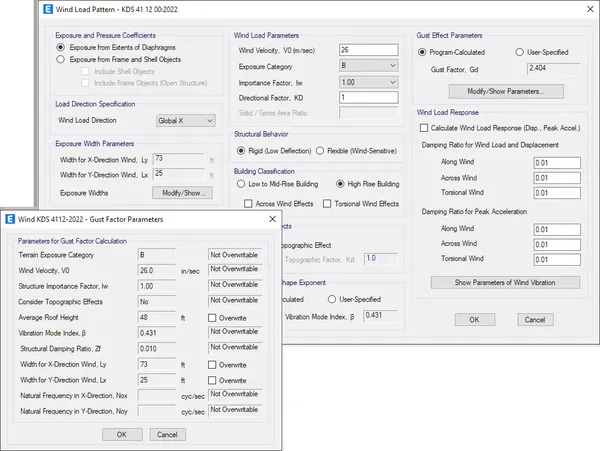The height and width of the screenshot is (451, 600).
Task: Select Flexible (Wind-Sensitive) structural behavior
Action: tap(320, 151)
